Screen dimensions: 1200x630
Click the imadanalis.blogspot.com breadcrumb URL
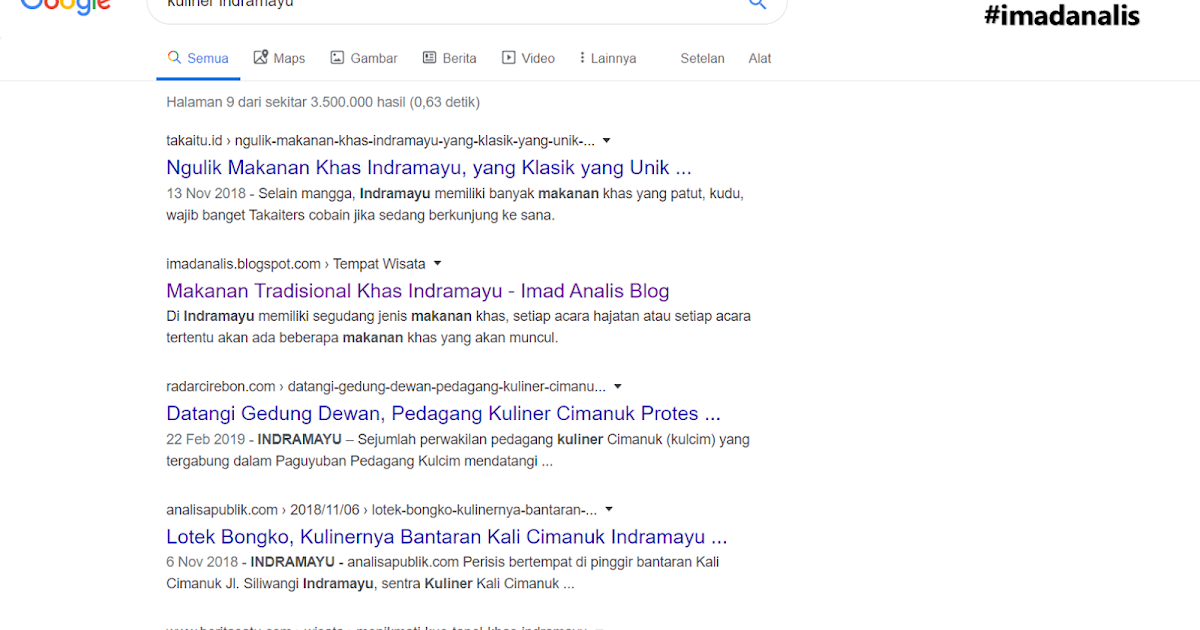coord(296,264)
